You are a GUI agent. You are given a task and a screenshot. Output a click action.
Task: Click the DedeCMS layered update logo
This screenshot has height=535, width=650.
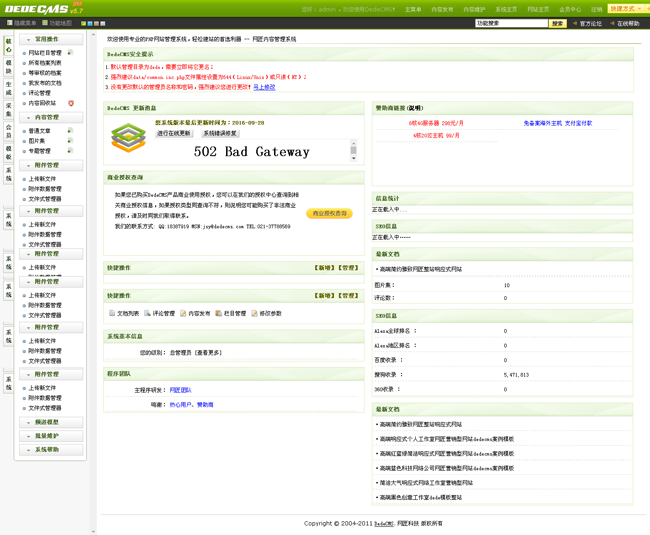128,139
